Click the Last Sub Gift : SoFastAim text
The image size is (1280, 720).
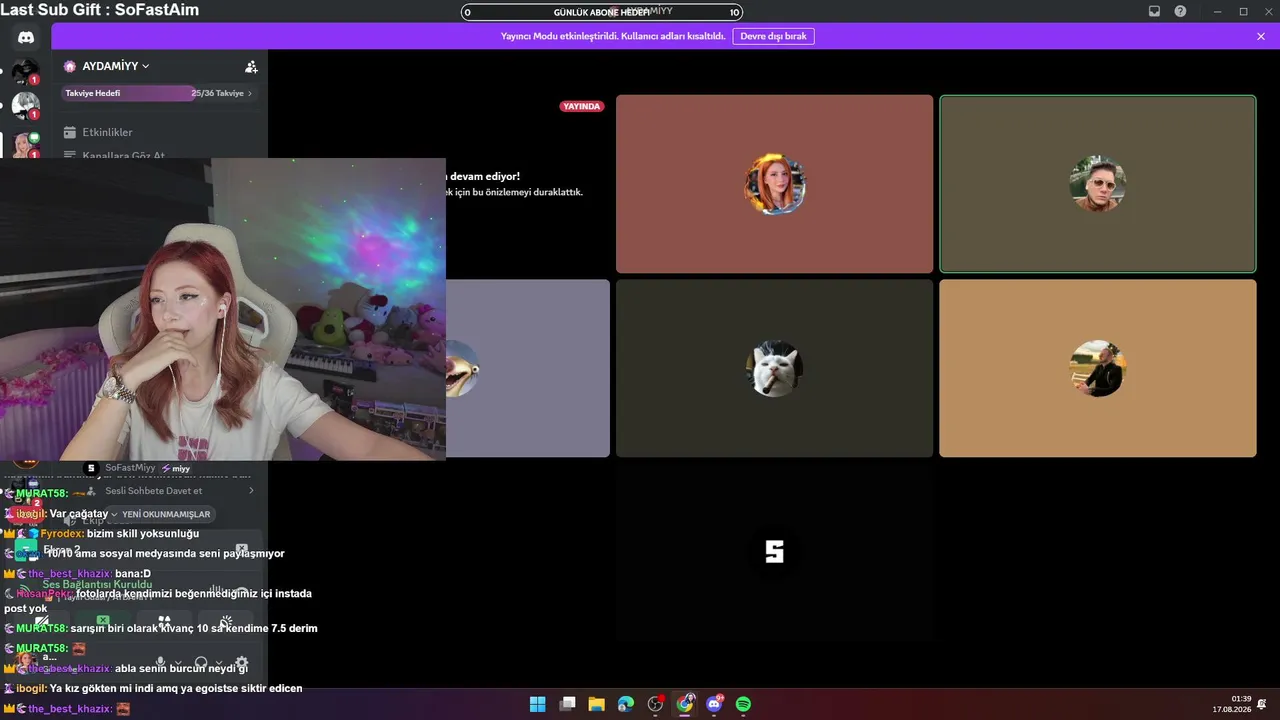tap(100, 10)
